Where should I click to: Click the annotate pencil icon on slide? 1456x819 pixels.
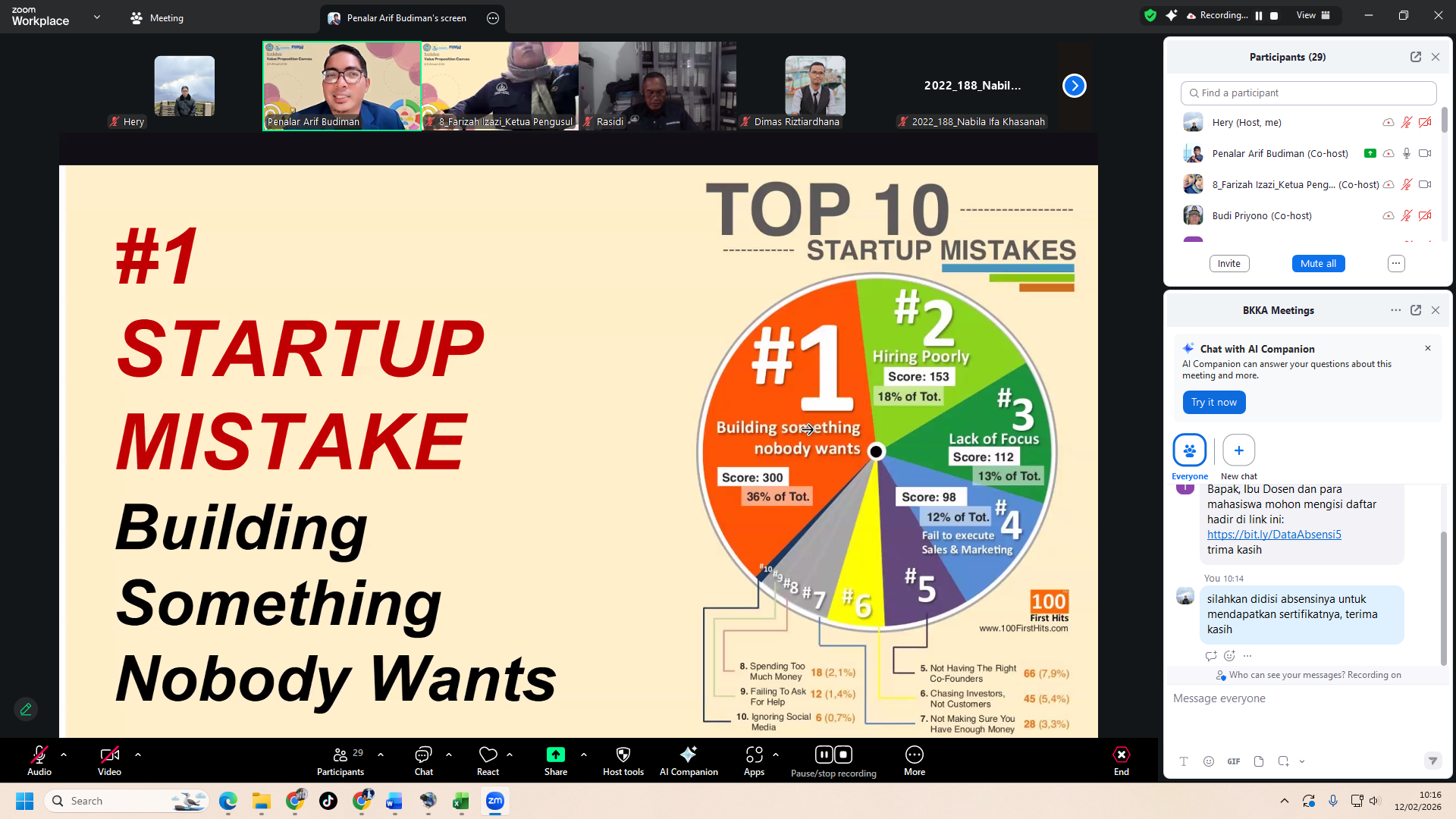tap(26, 709)
